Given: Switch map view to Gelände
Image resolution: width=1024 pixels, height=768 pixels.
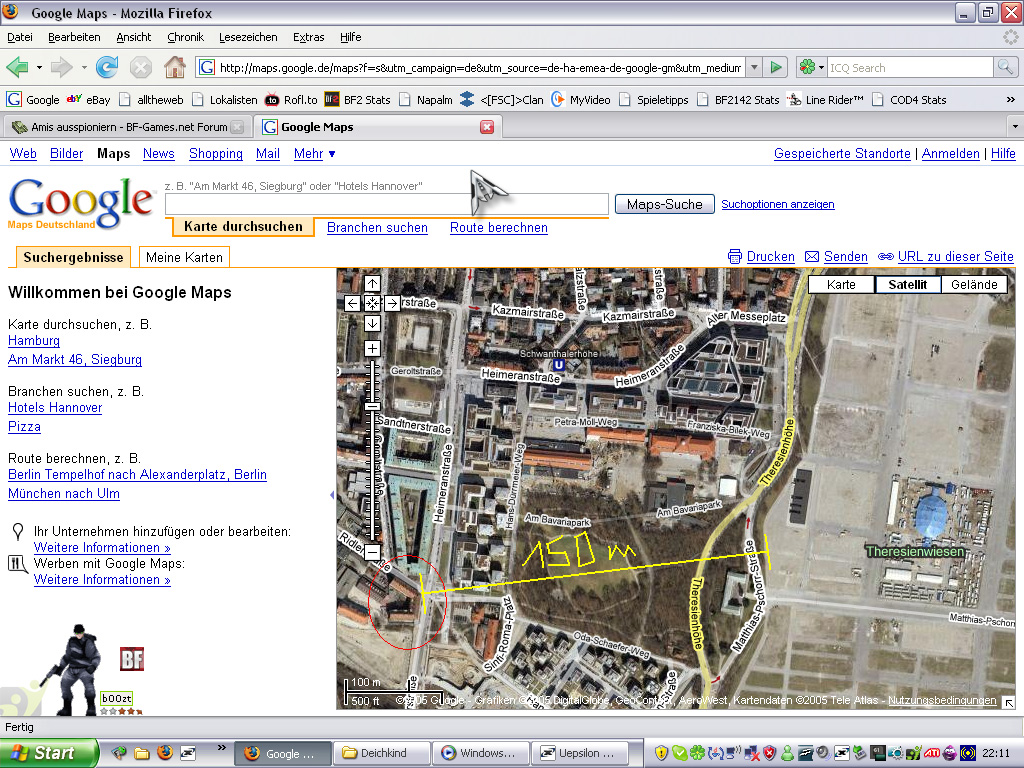Looking at the screenshot, I should click(974, 285).
